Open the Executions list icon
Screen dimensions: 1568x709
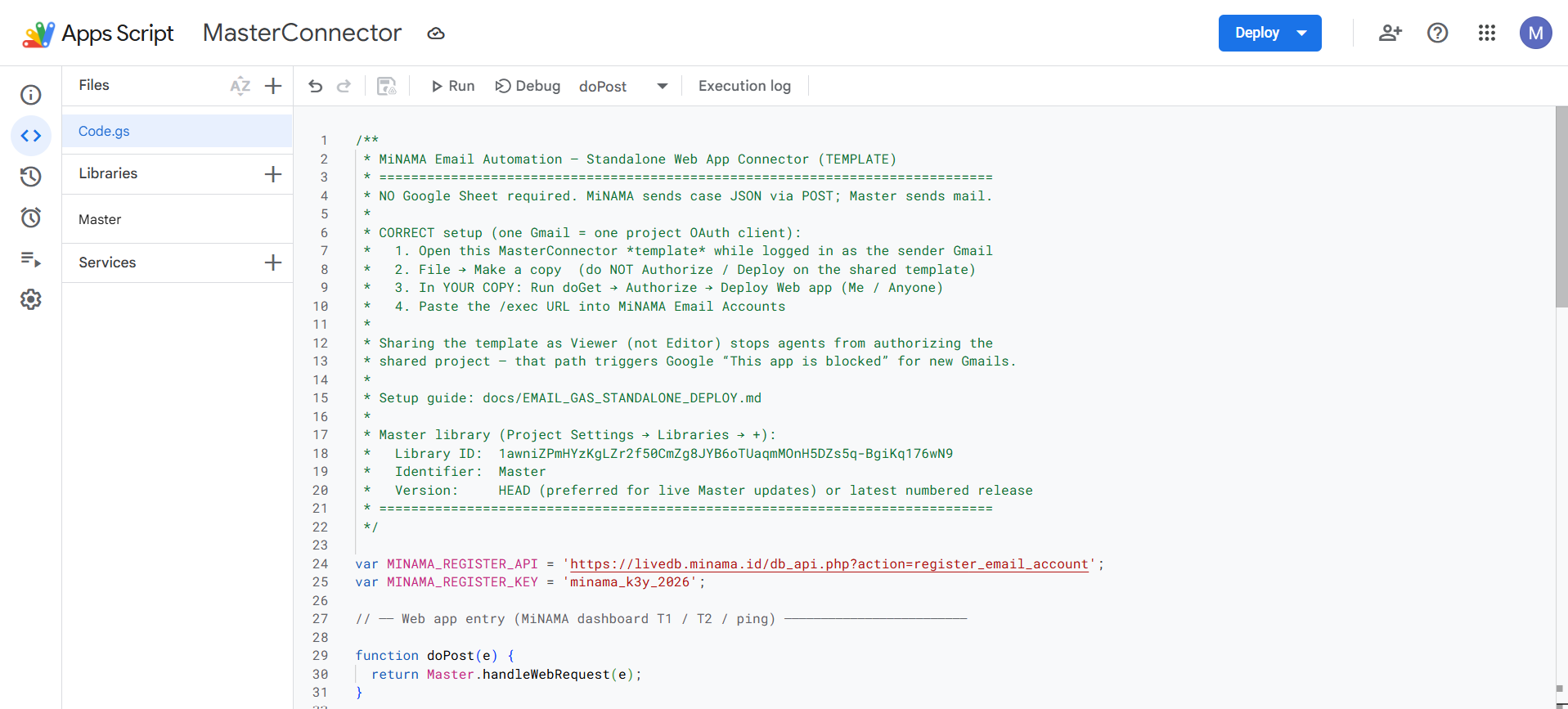[31, 259]
